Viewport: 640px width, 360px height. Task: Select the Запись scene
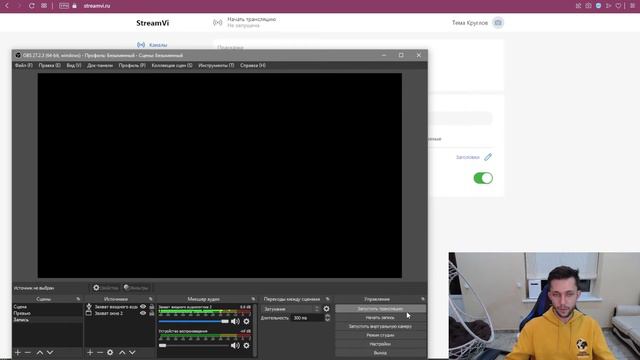(x=47, y=320)
